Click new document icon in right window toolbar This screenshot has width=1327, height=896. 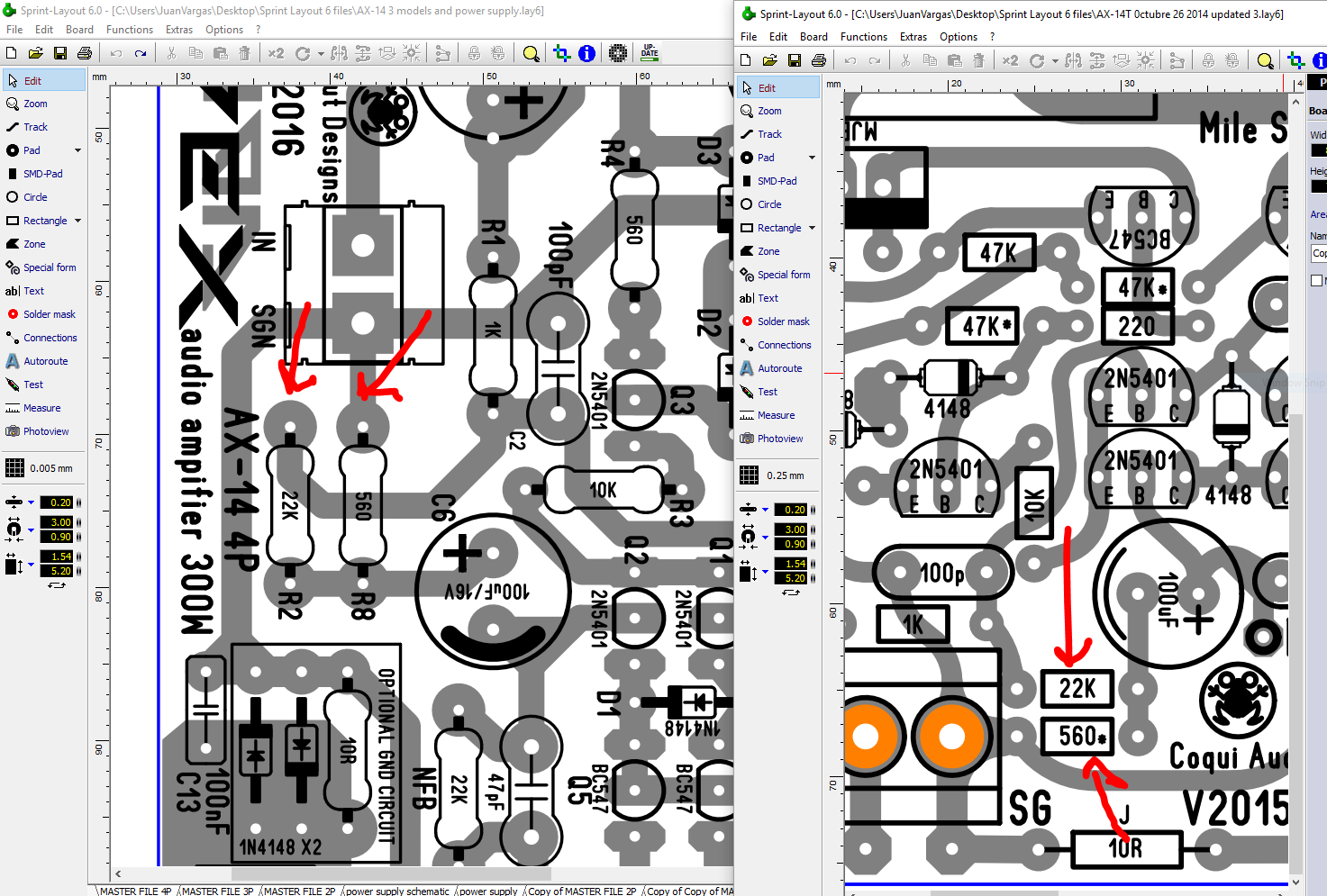745,60
